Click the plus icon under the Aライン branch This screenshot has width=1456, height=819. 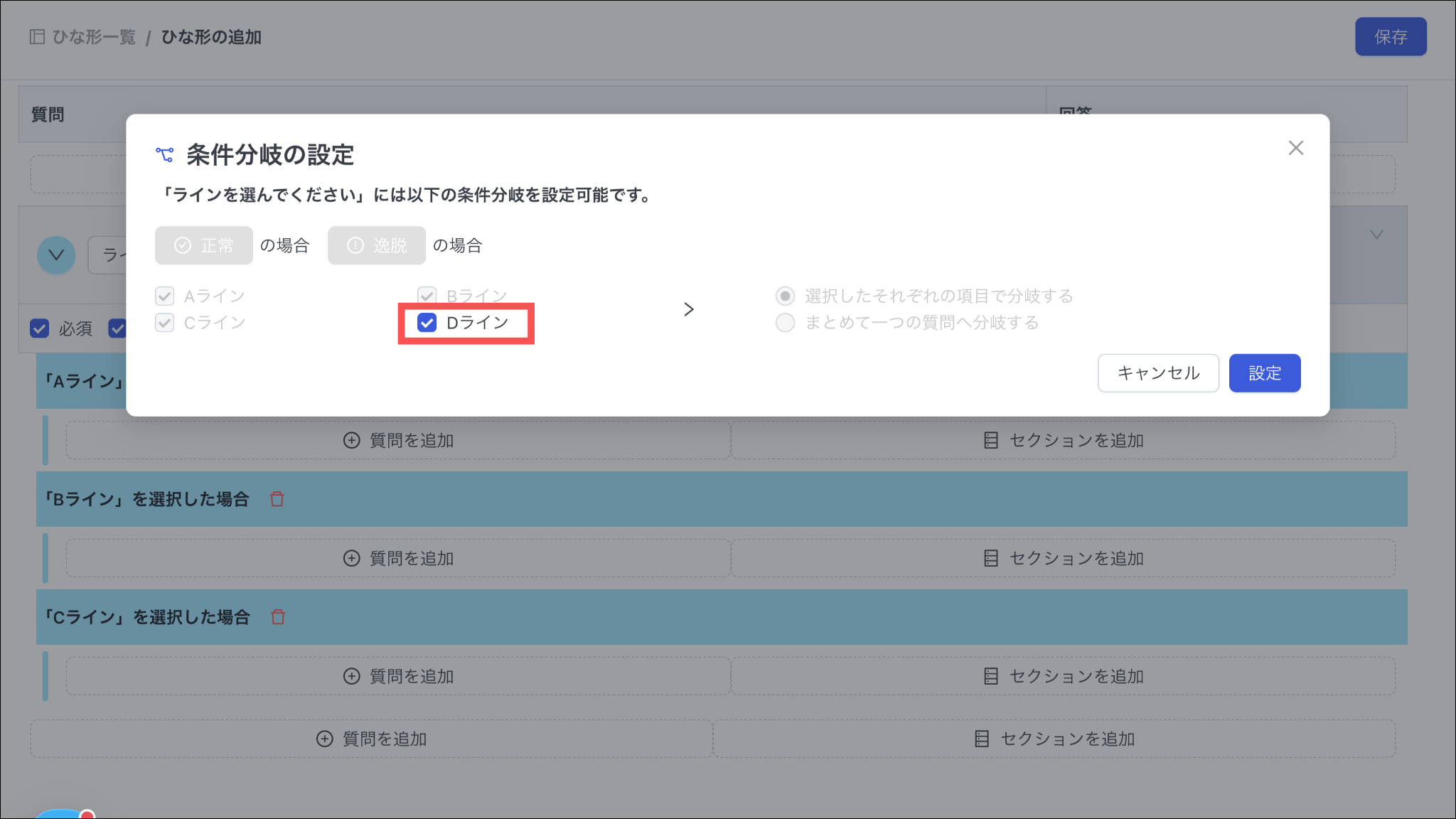[351, 441]
